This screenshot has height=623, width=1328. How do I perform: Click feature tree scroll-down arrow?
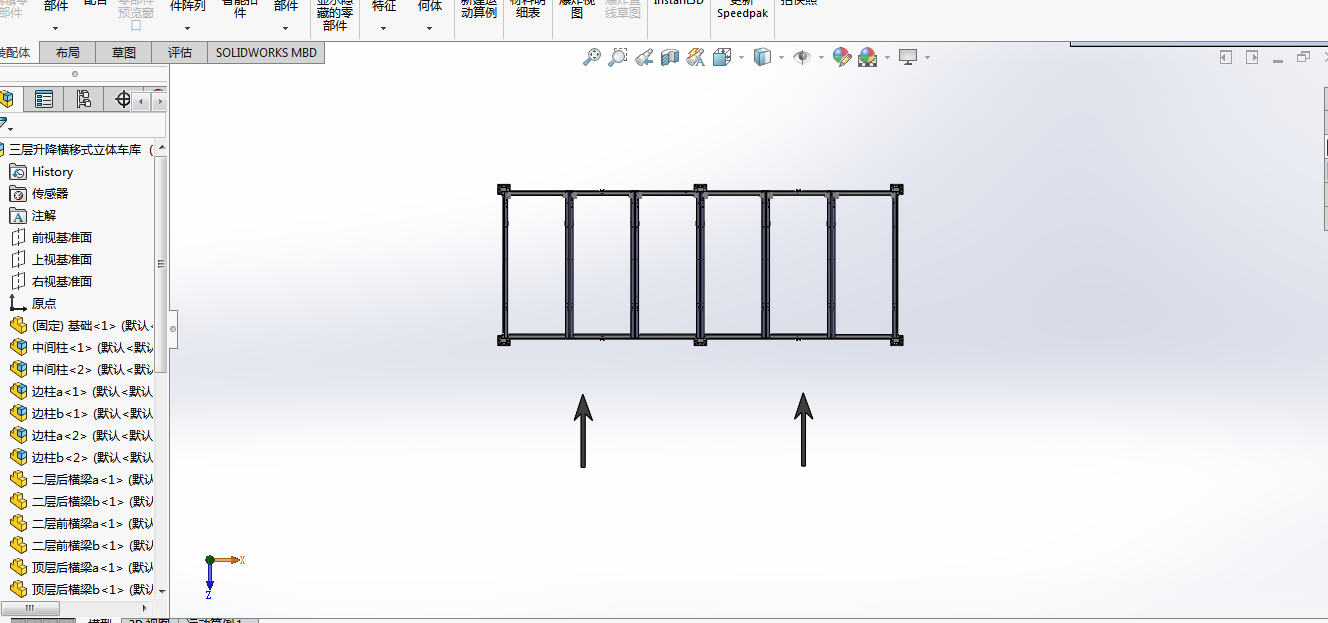click(x=162, y=591)
